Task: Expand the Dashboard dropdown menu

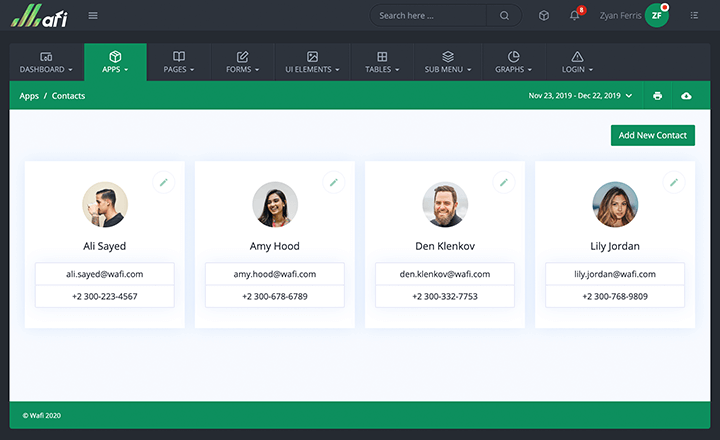Action: [x=47, y=62]
